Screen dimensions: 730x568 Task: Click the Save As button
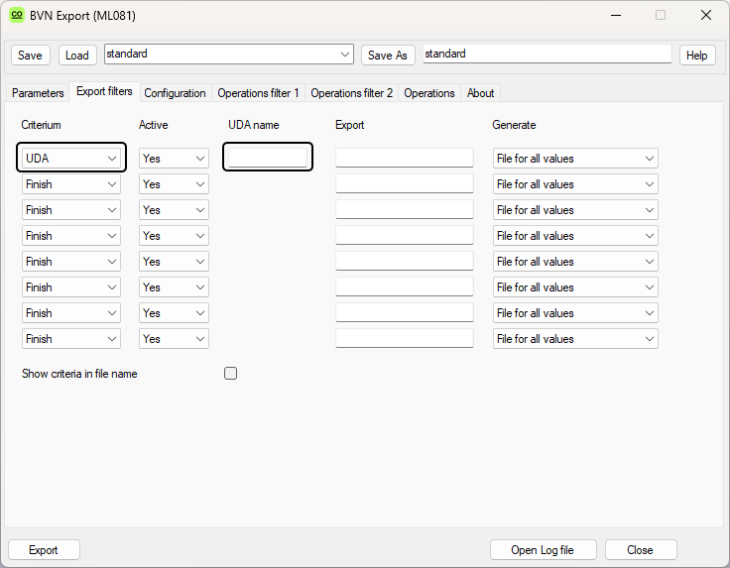coord(388,55)
